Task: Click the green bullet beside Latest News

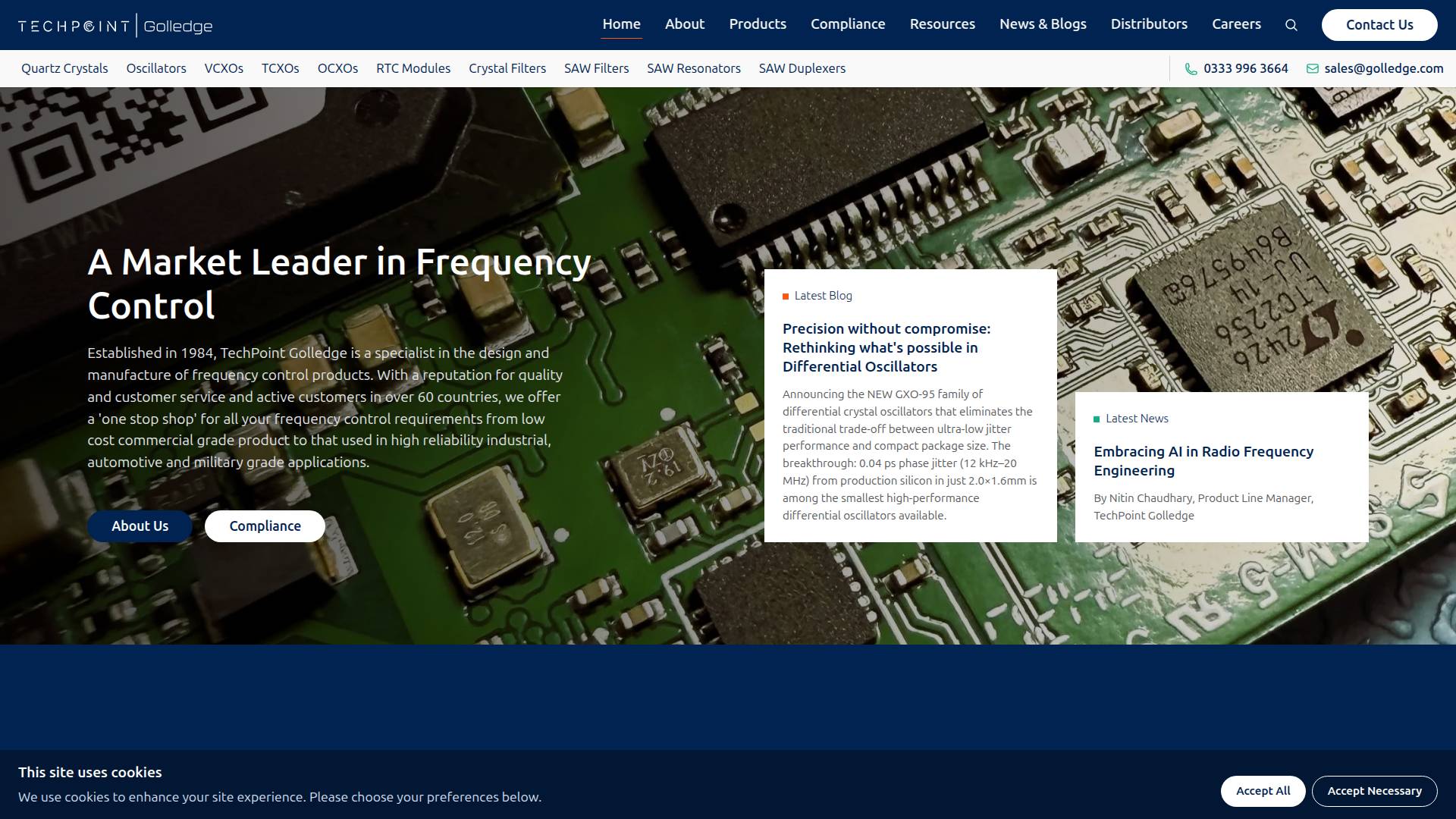Action: (1097, 418)
